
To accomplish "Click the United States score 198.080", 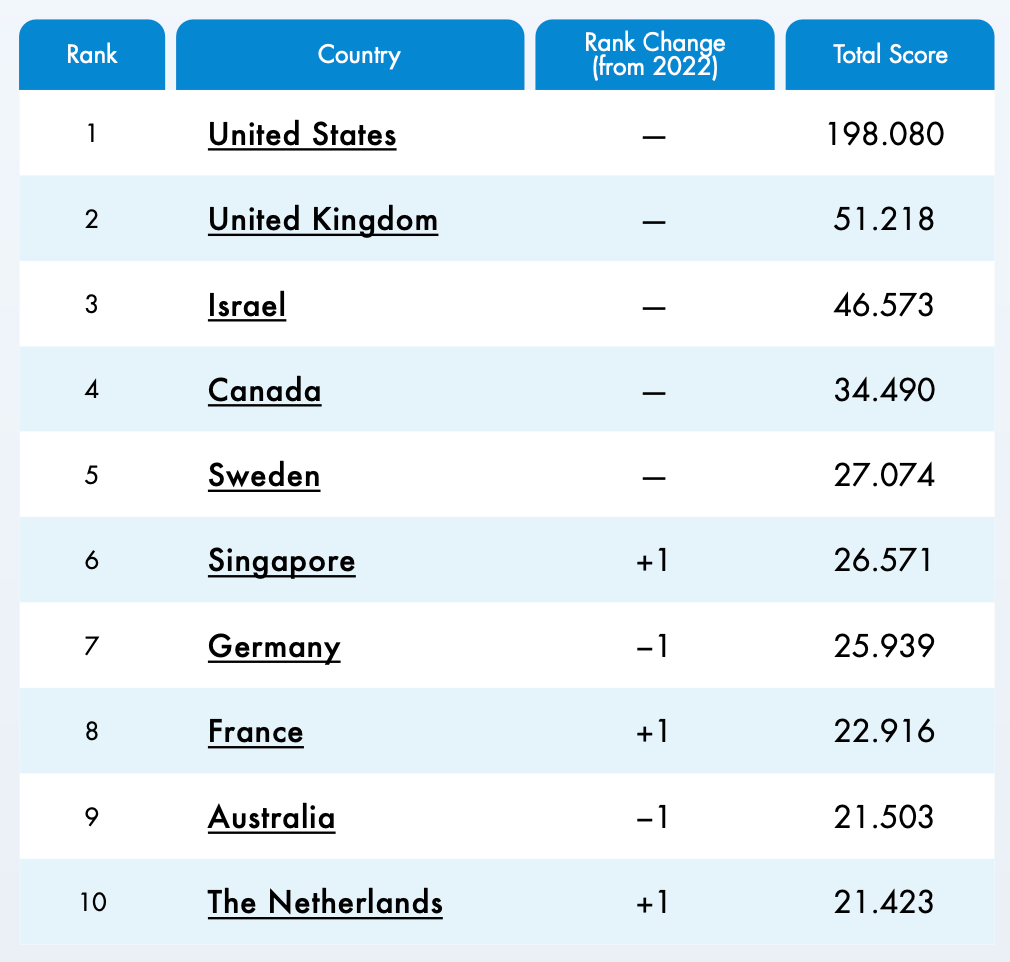I will point(885,134).
